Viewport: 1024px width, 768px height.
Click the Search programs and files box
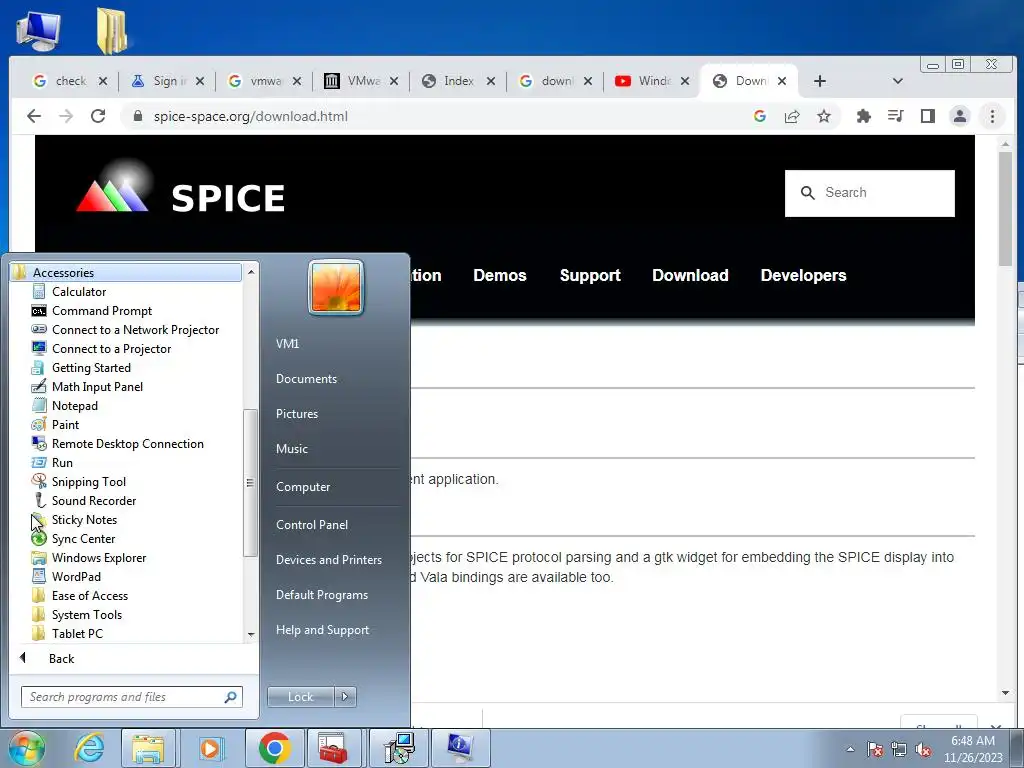coord(131,697)
